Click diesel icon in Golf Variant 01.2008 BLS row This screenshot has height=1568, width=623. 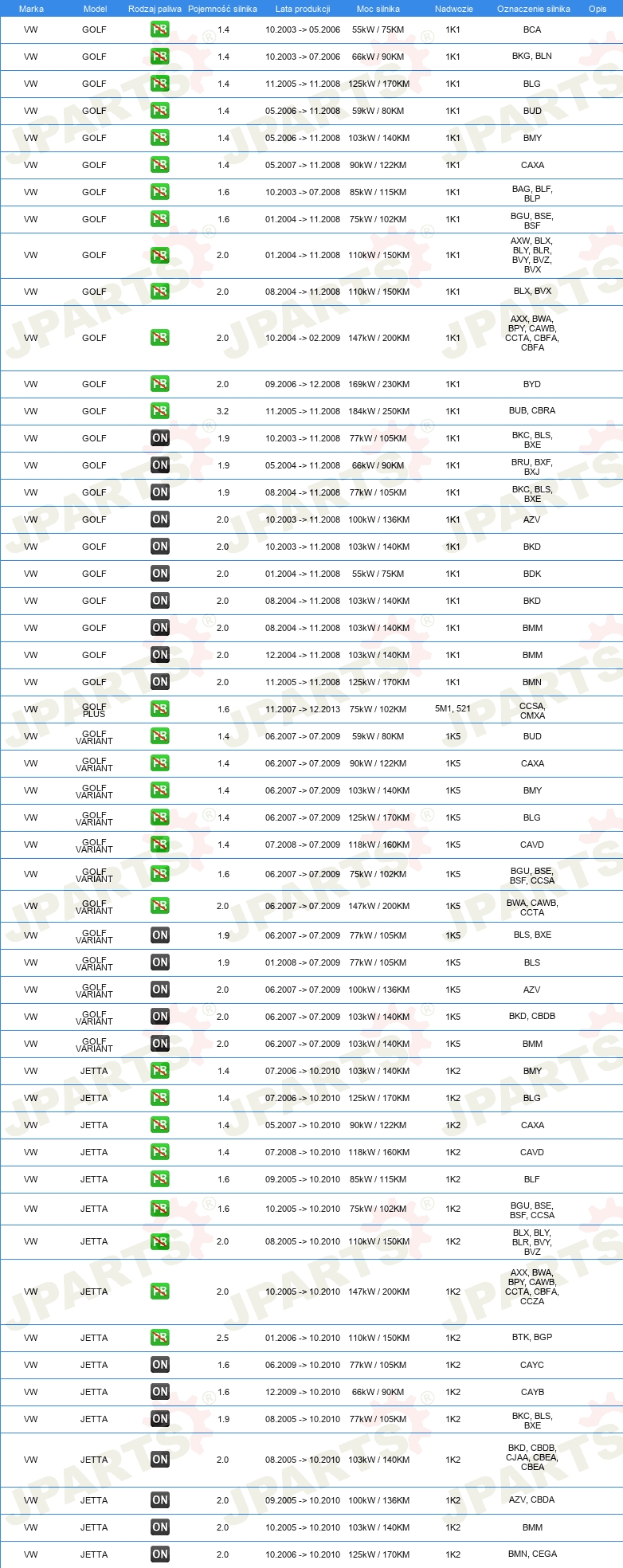pos(160,962)
